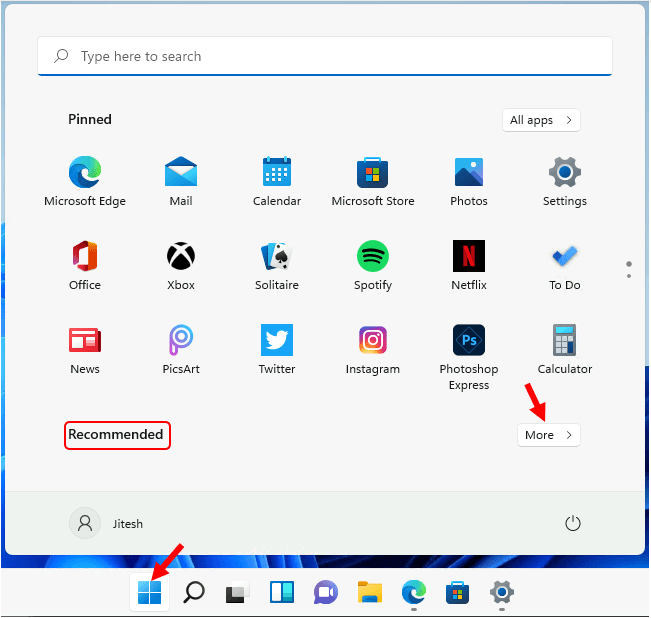Launch Instagram
This screenshot has width=651, height=618.
372,349
